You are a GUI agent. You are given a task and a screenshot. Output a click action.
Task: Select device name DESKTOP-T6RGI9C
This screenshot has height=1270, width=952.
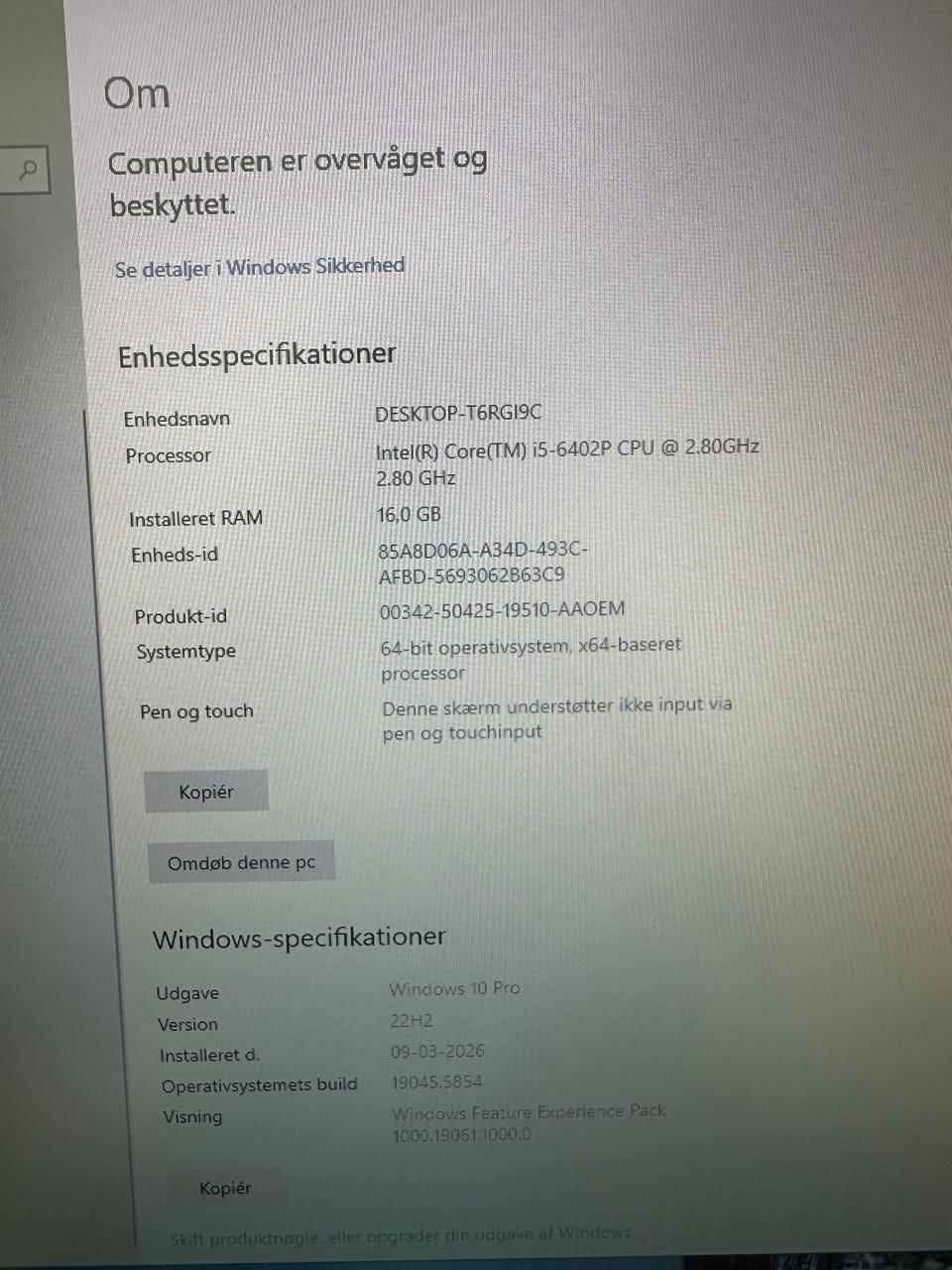point(458,413)
